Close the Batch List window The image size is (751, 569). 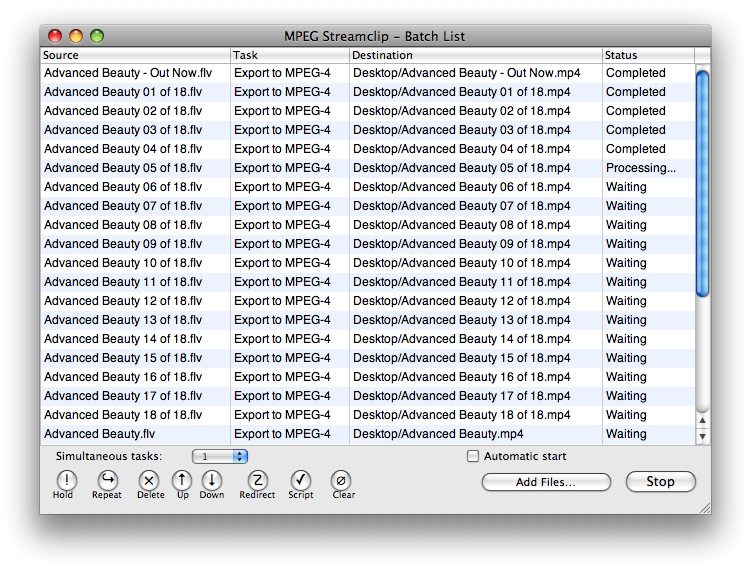click(x=55, y=36)
